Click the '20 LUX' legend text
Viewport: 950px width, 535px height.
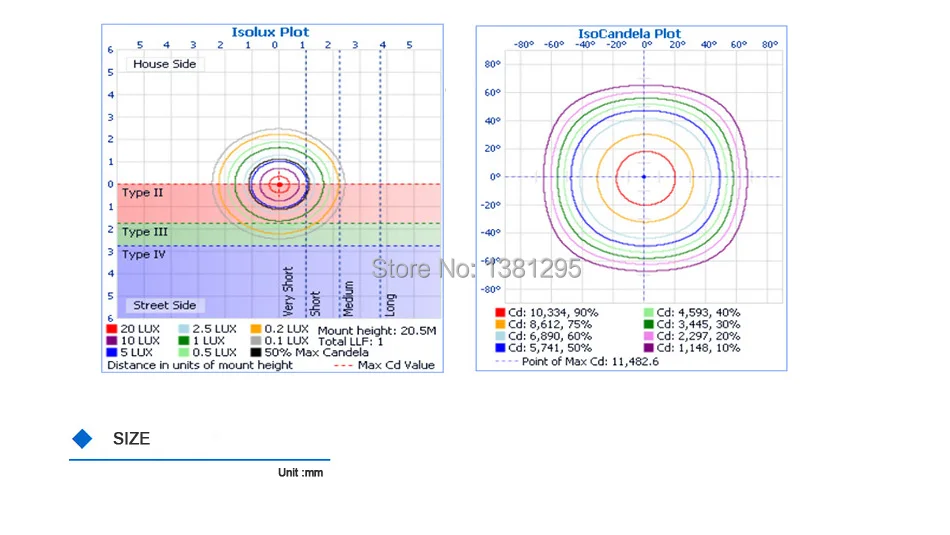coord(140,329)
